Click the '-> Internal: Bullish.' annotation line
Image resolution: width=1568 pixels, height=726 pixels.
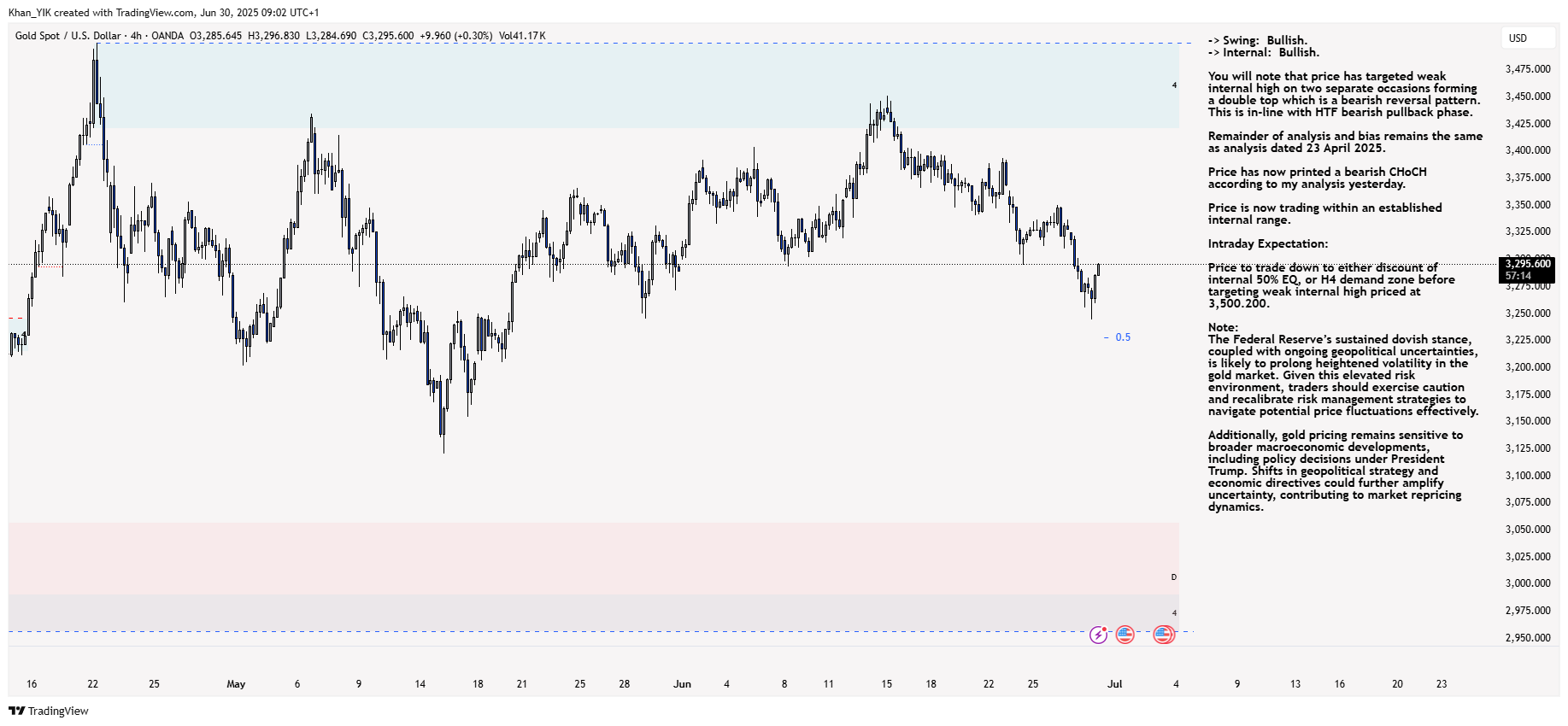click(1264, 52)
